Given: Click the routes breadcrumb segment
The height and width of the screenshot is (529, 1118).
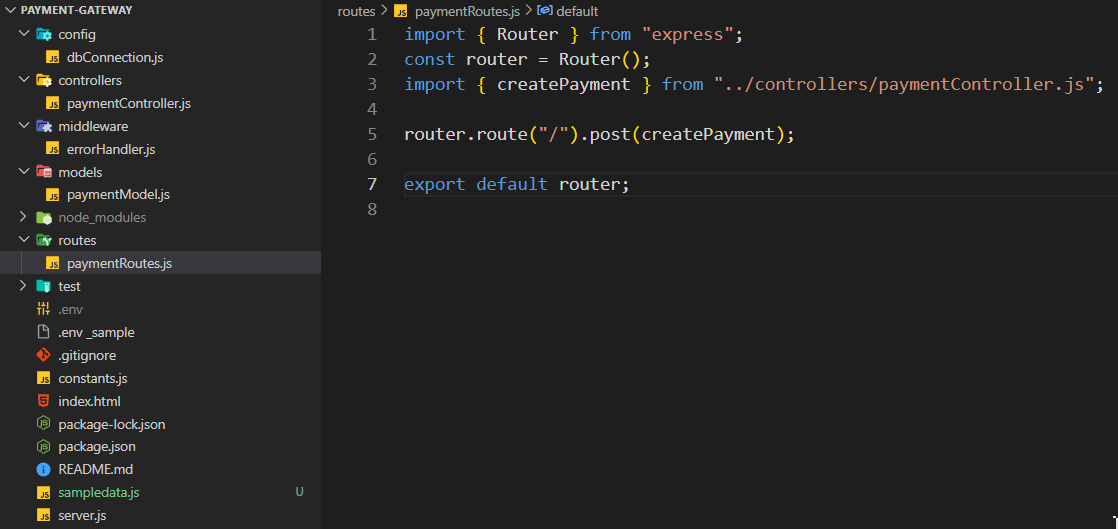Looking at the screenshot, I should 356,11.
